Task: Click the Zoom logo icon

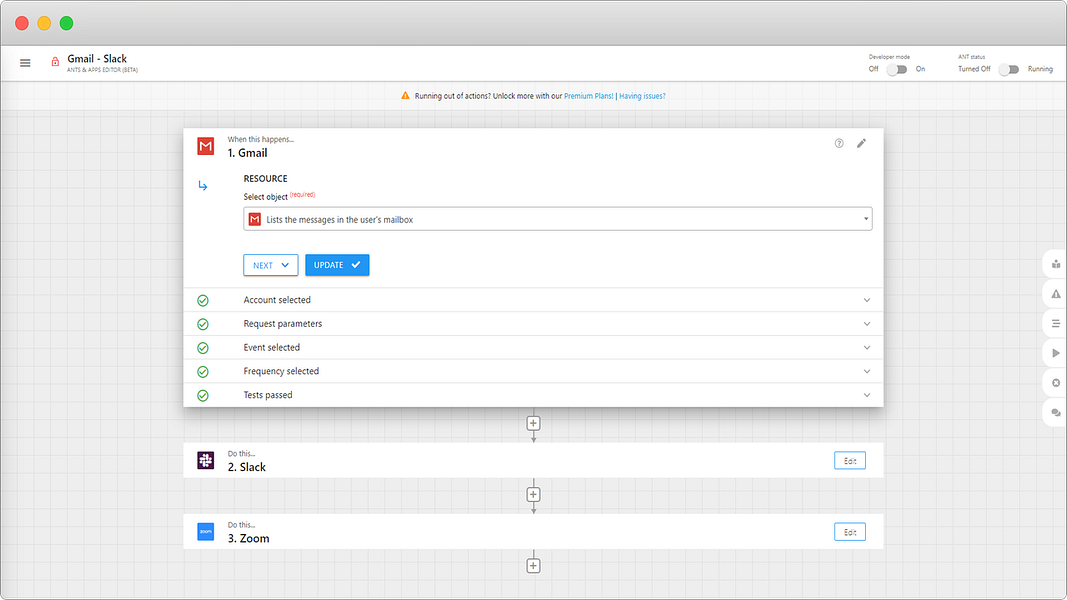Action: pyautogui.click(x=206, y=531)
